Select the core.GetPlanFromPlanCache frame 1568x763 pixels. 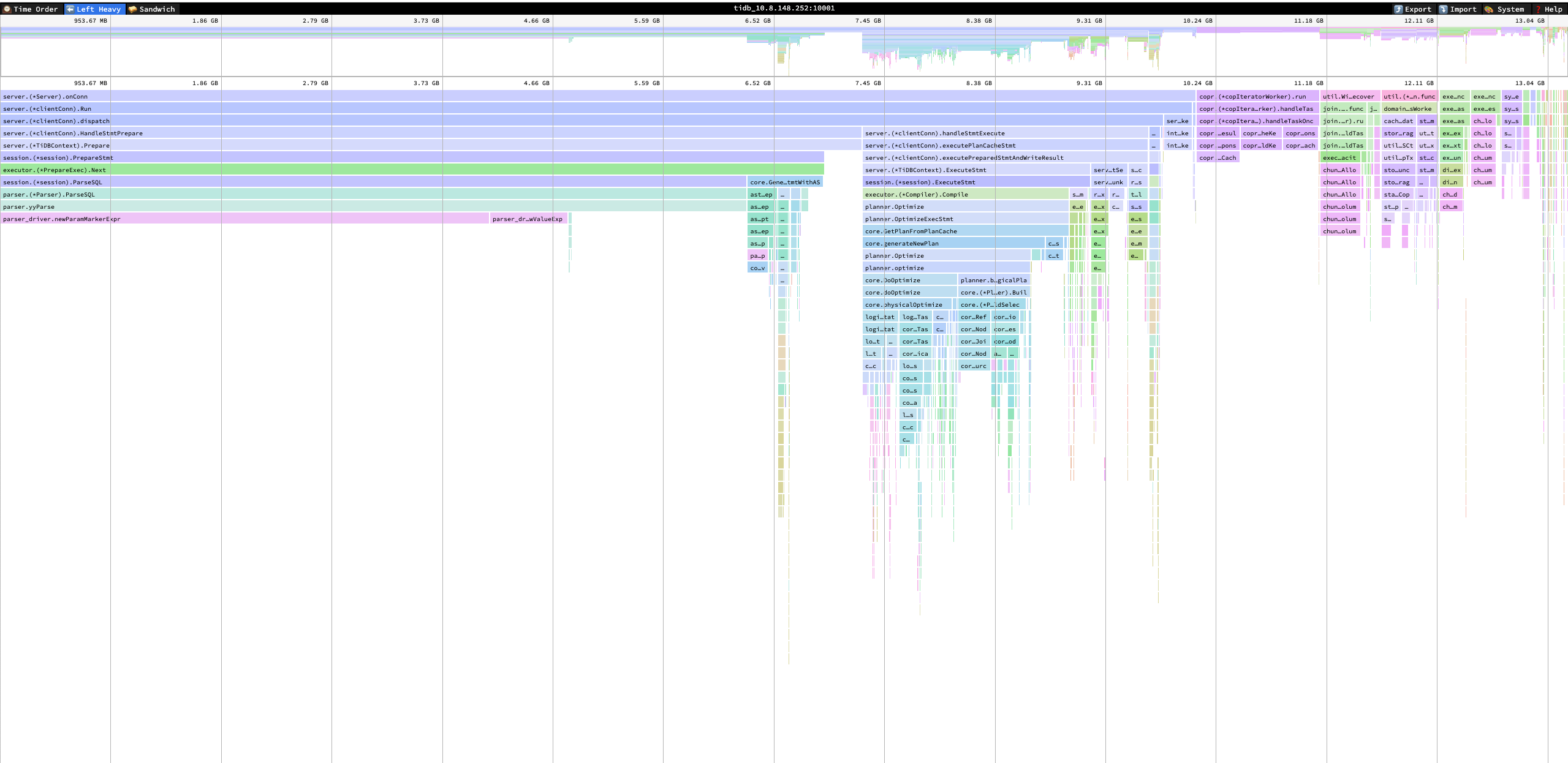pyautogui.click(x=965, y=231)
